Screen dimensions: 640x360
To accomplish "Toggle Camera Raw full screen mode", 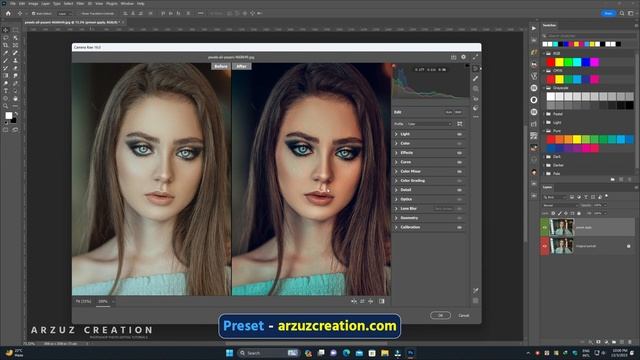I will pos(475,57).
